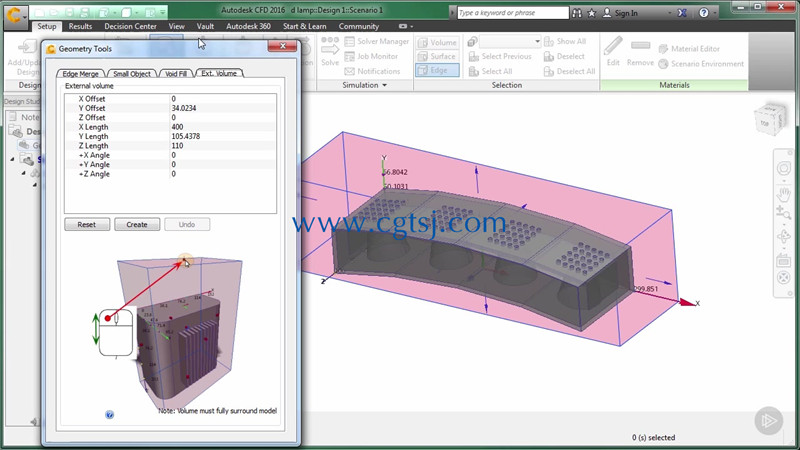The width and height of the screenshot is (800, 450).
Task: Select Volume selection mode
Action: tap(437, 42)
